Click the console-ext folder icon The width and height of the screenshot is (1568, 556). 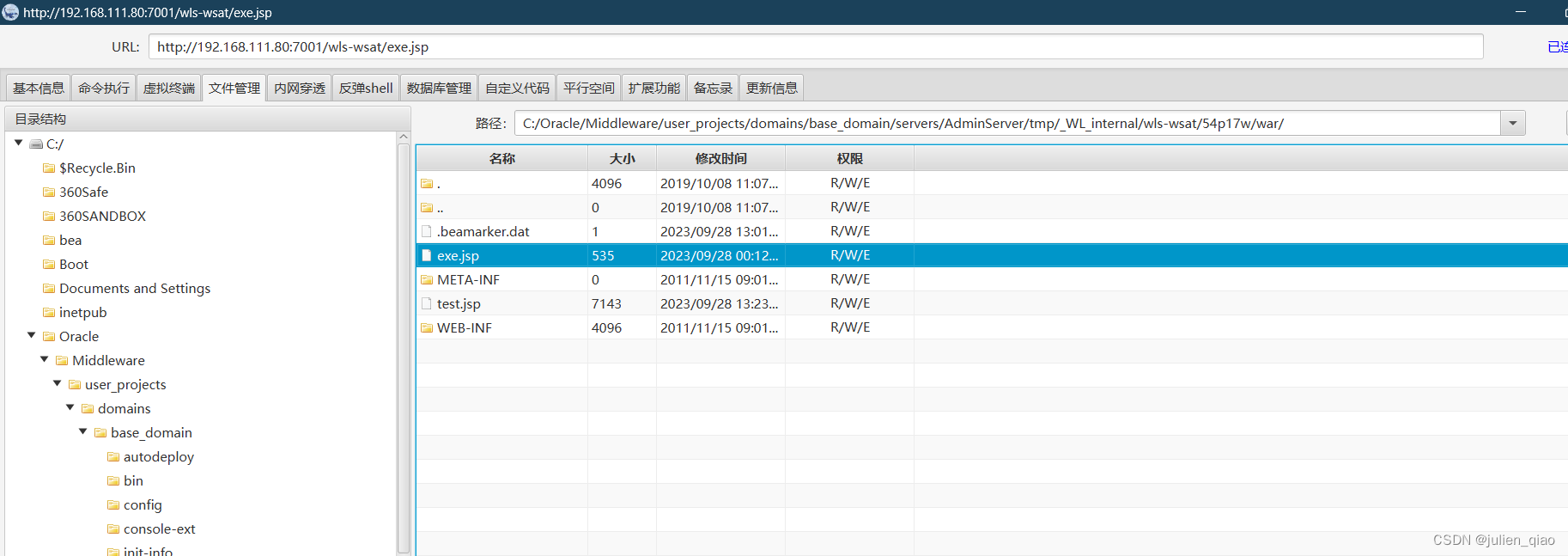click(x=113, y=529)
